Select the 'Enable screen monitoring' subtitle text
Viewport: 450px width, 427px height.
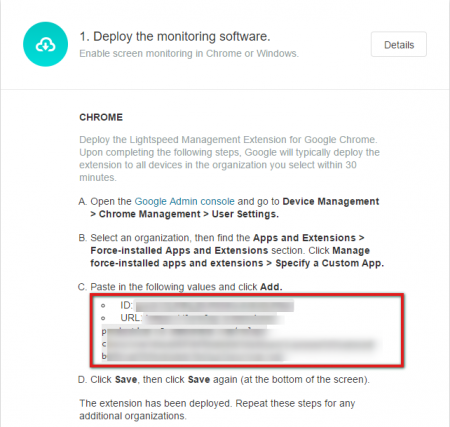(189, 53)
